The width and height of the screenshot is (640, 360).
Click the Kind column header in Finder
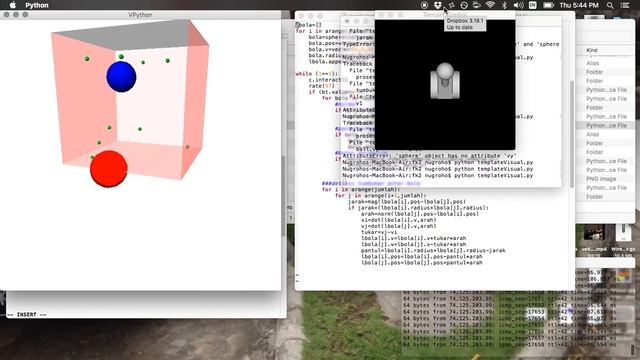point(592,50)
